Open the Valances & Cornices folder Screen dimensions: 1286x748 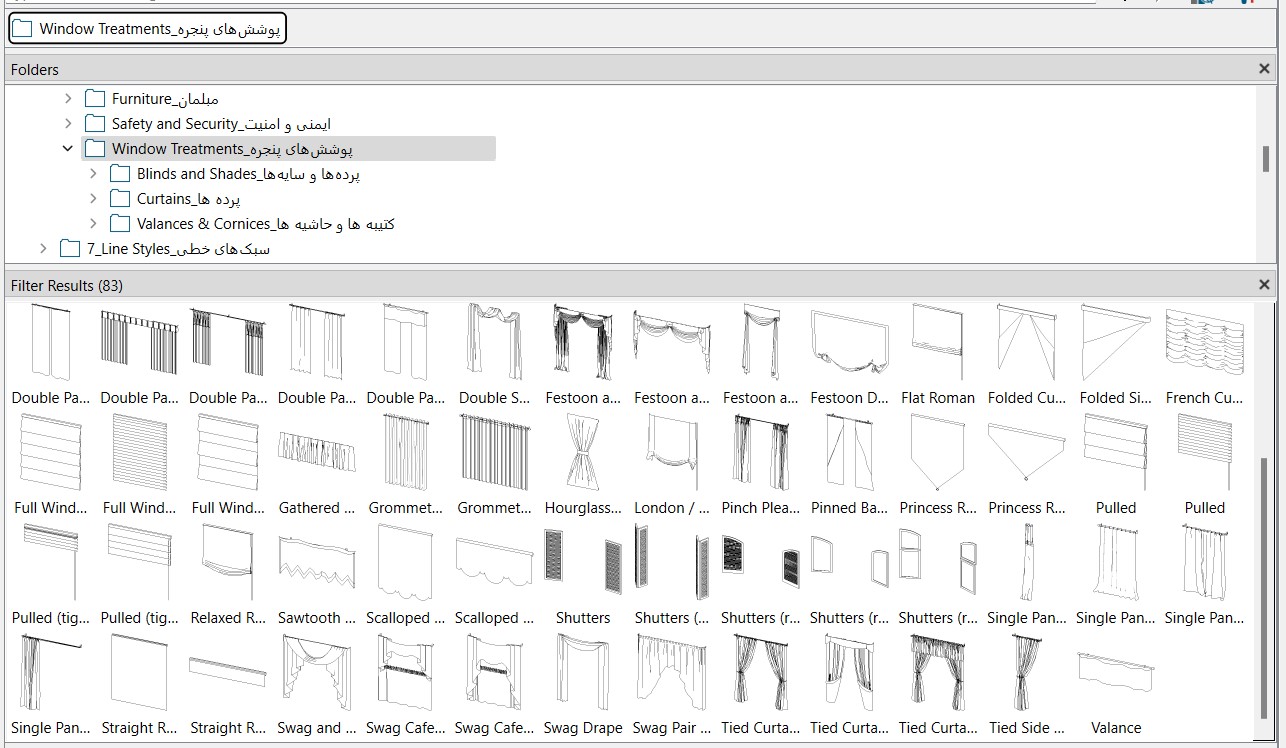click(265, 224)
